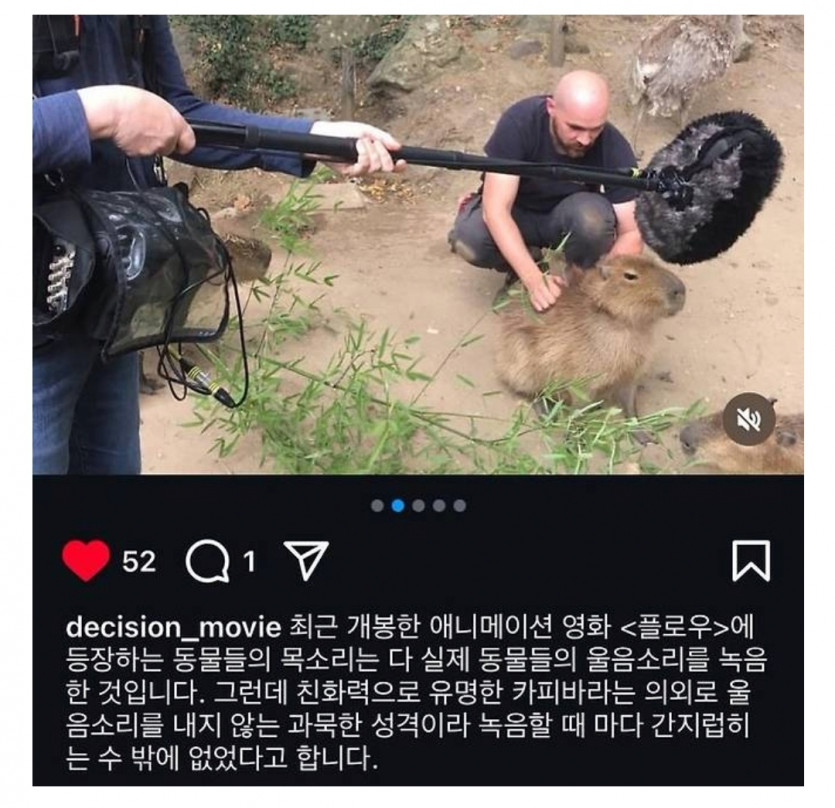Open the decision_movie profile

(173, 628)
